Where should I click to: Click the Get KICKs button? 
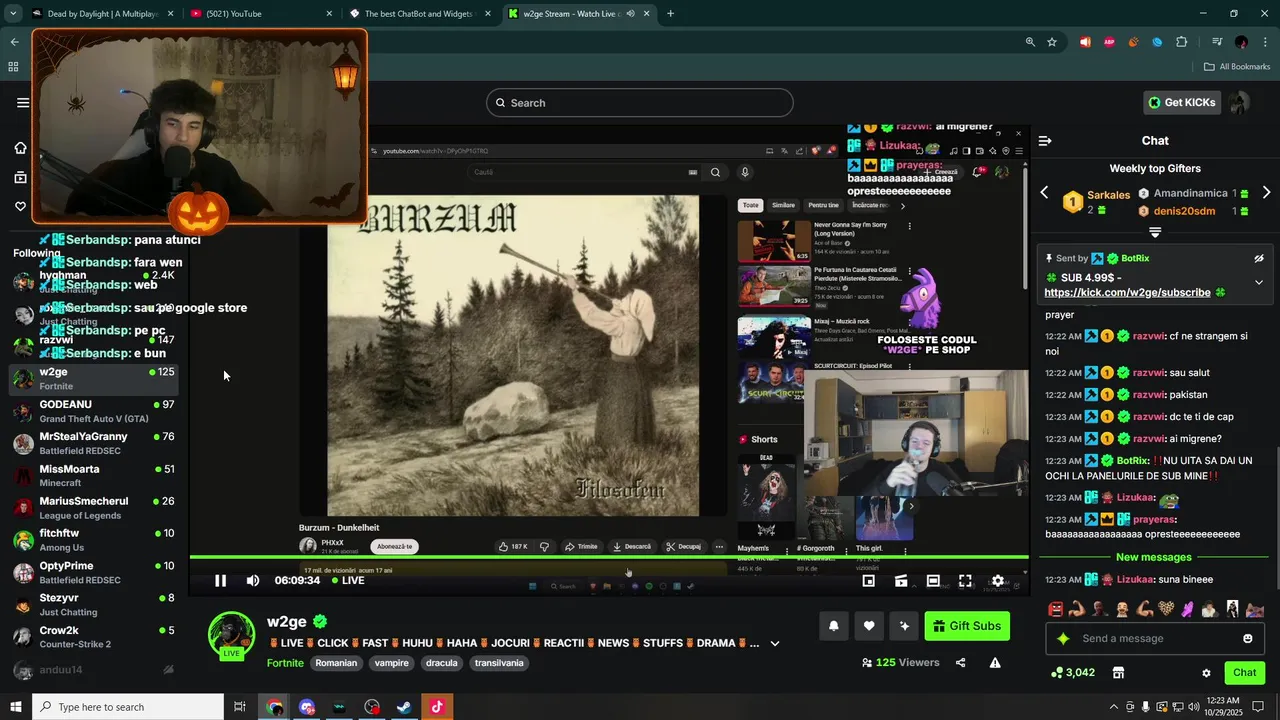click(1182, 102)
